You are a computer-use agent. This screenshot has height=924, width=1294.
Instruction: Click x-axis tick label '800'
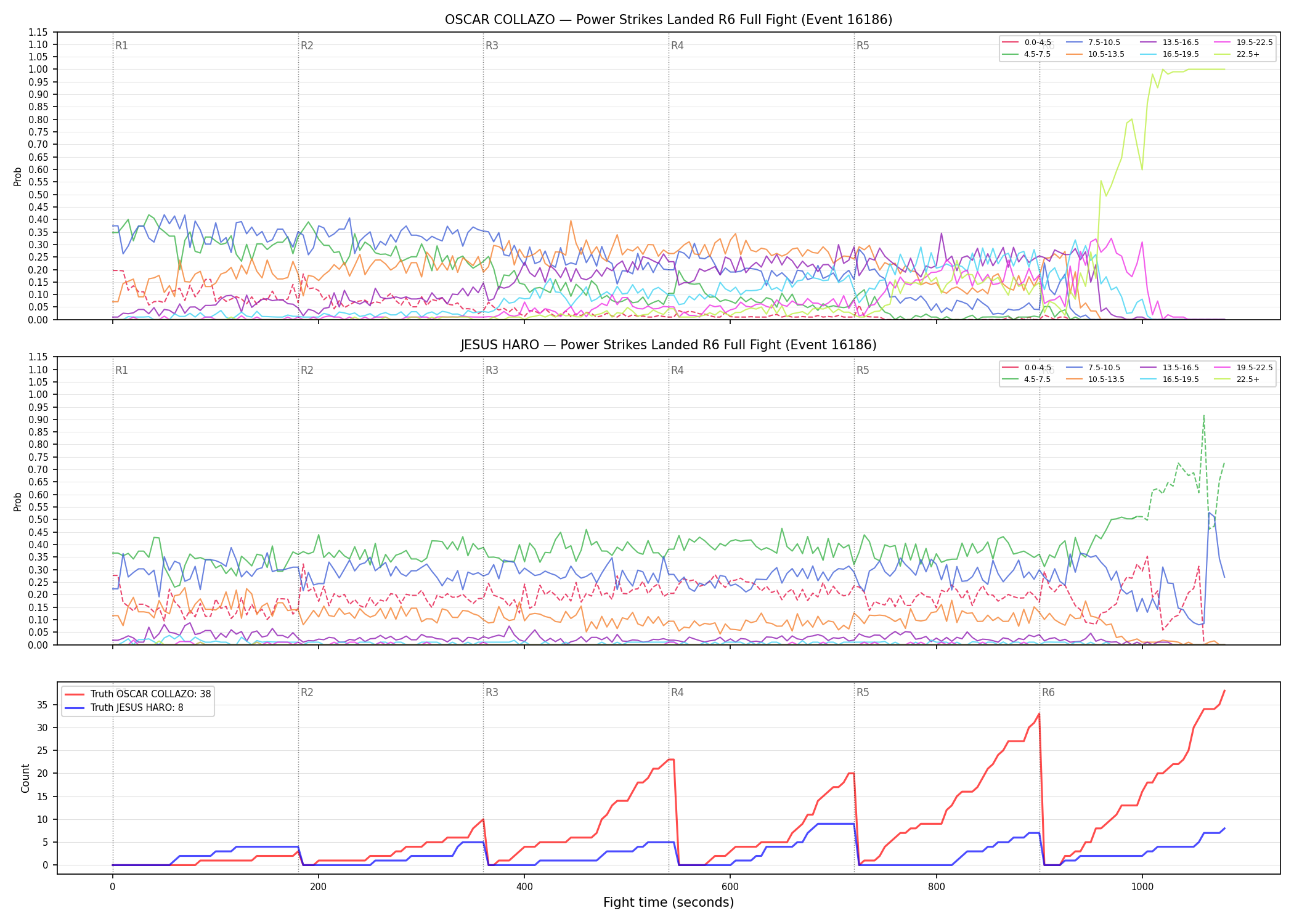[936, 887]
